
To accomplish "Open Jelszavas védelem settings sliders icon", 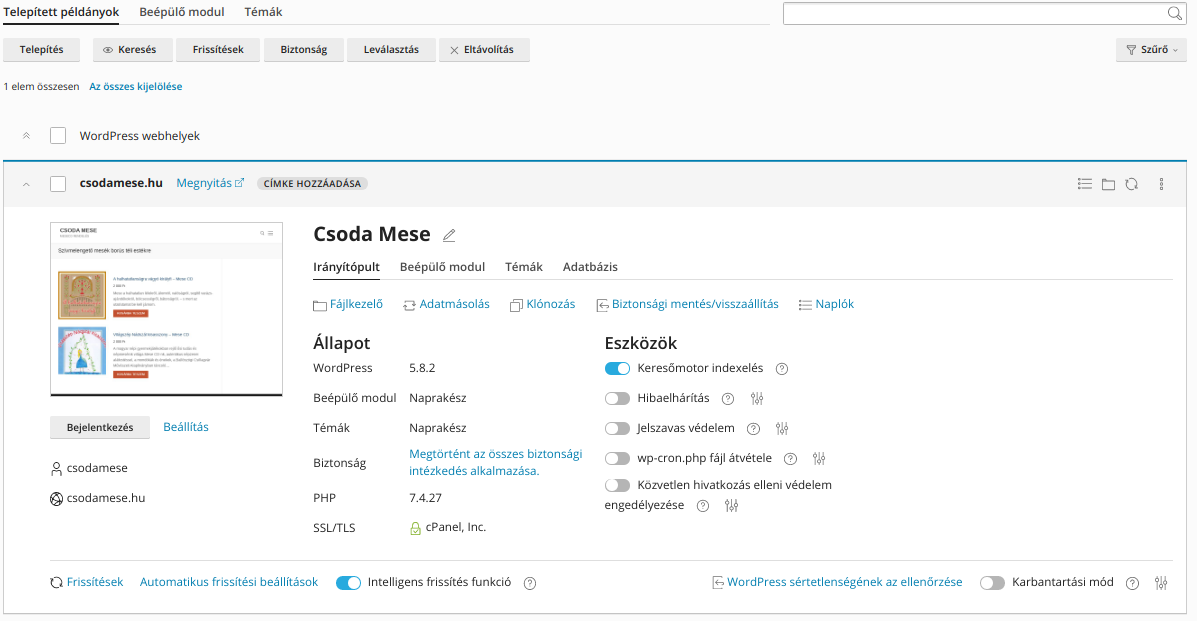I will click(x=782, y=429).
